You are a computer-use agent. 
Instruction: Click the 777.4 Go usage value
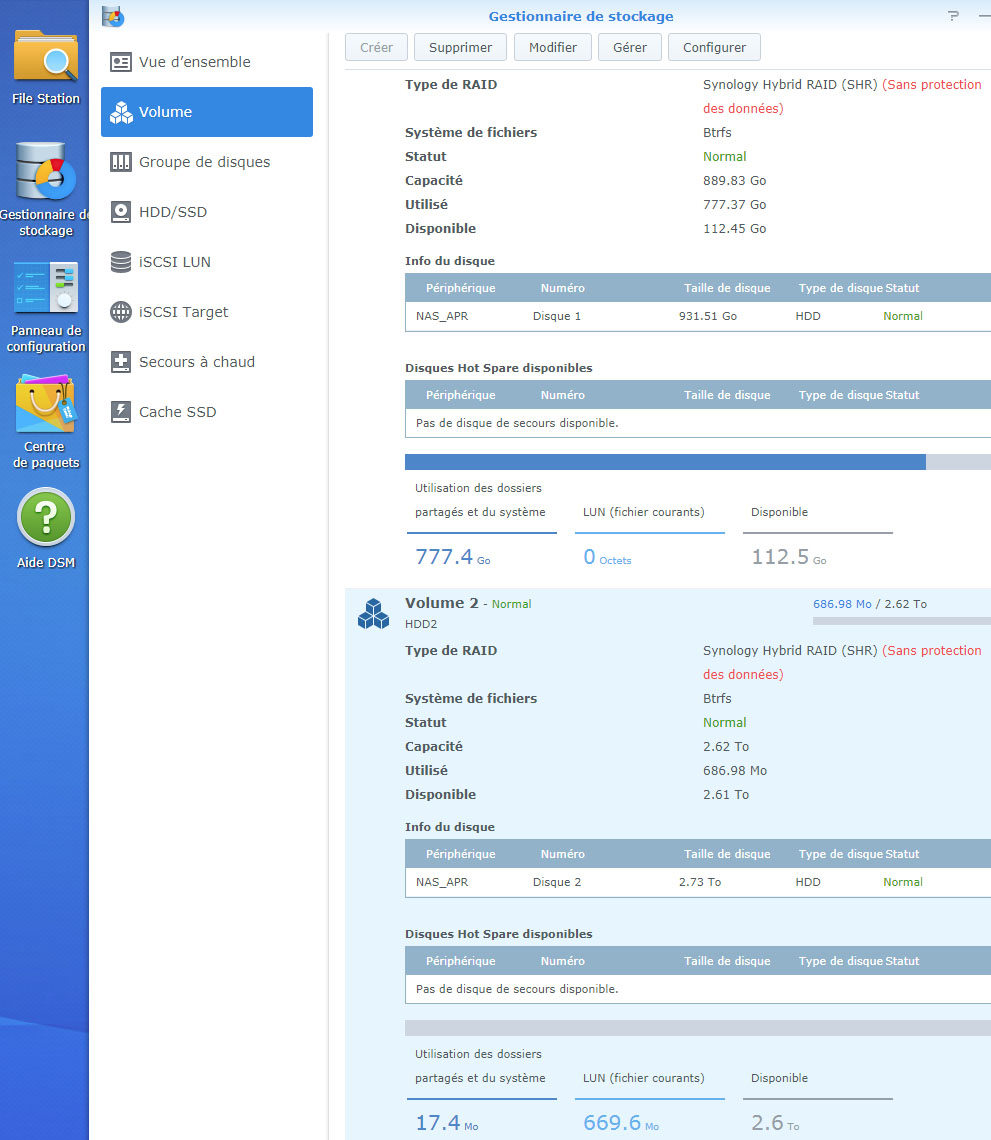tap(452, 557)
